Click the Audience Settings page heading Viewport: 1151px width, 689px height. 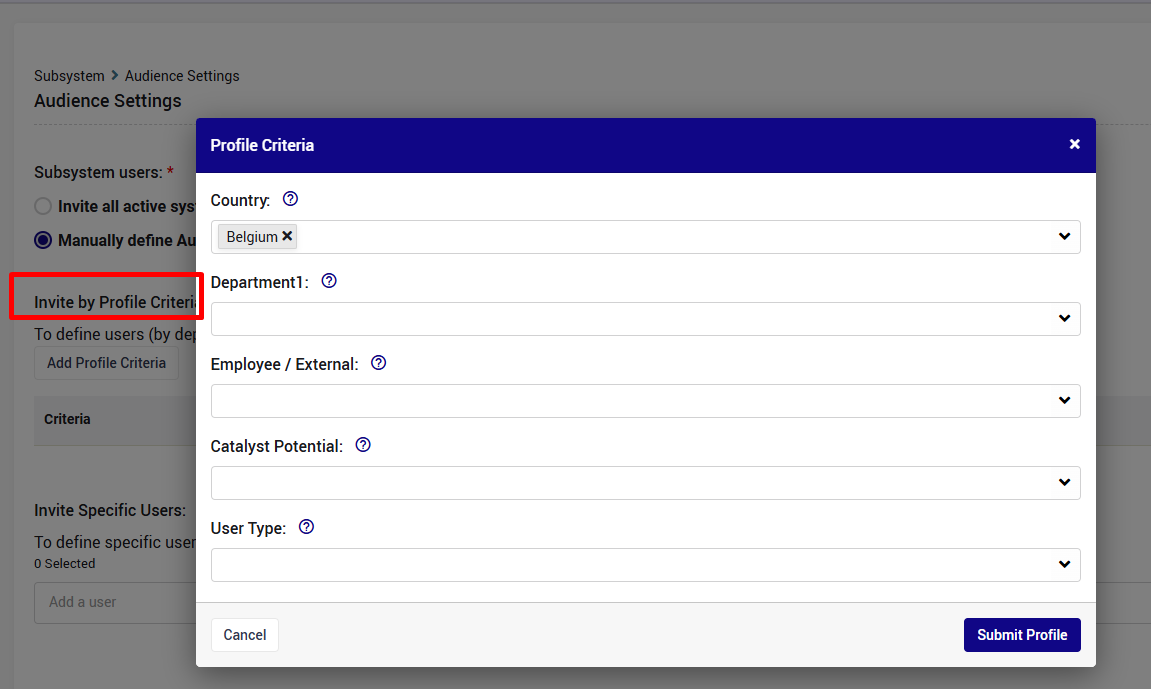[x=108, y=101]
